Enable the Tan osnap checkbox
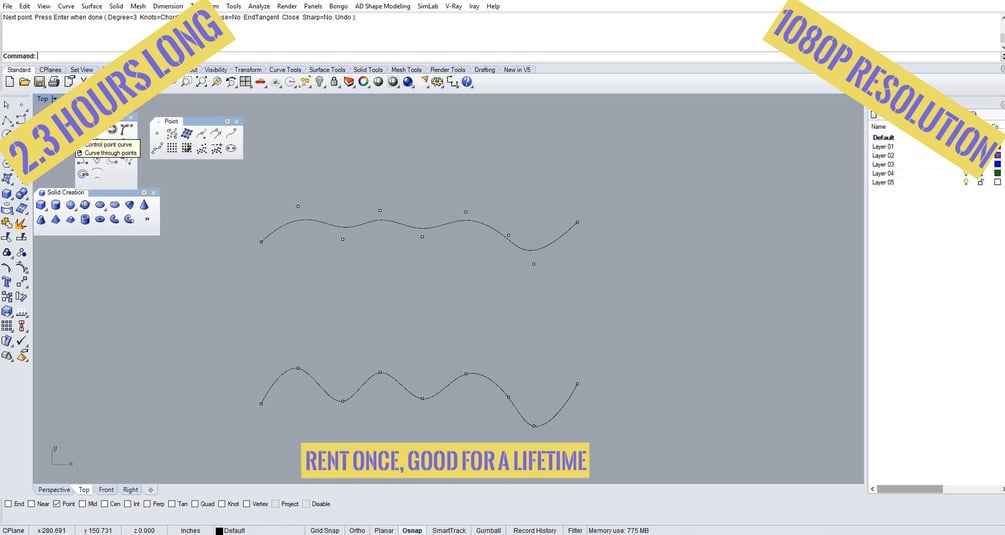 171,504
